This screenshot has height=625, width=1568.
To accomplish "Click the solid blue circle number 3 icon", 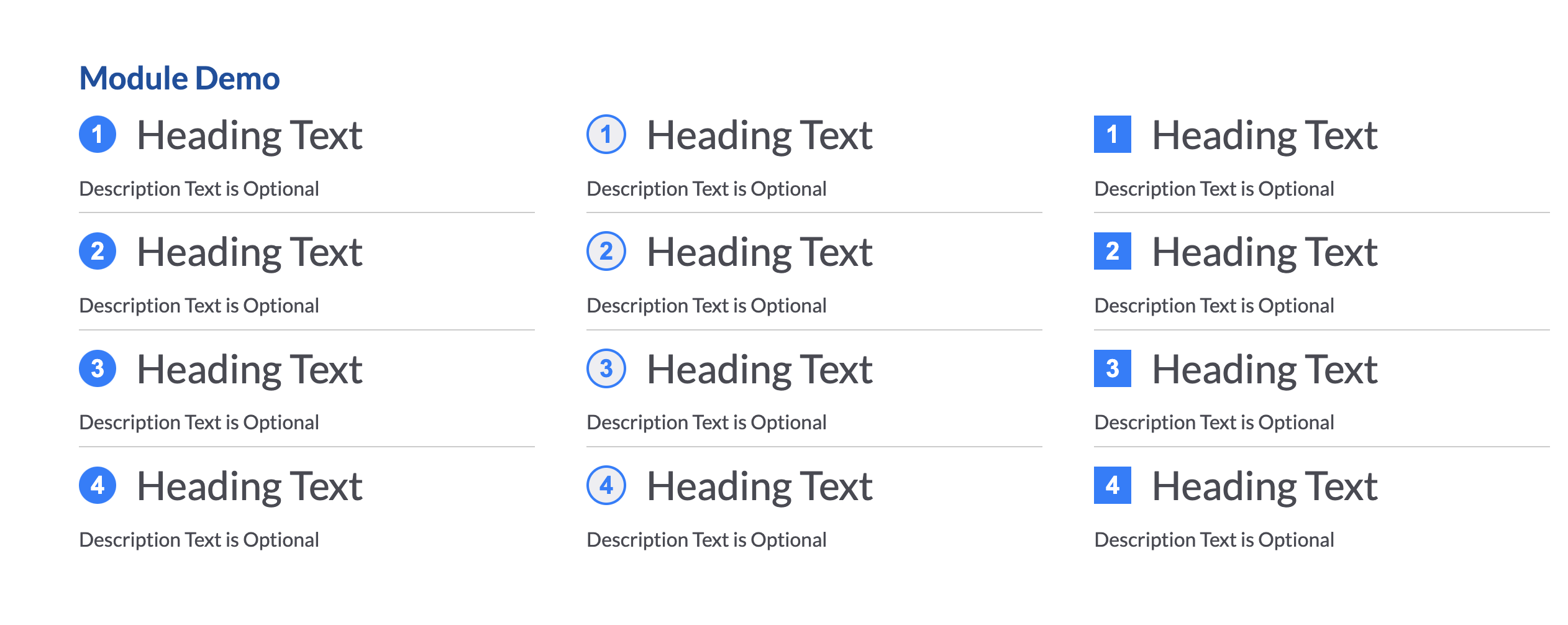I will pyautogui.click(x=98, y=368).
